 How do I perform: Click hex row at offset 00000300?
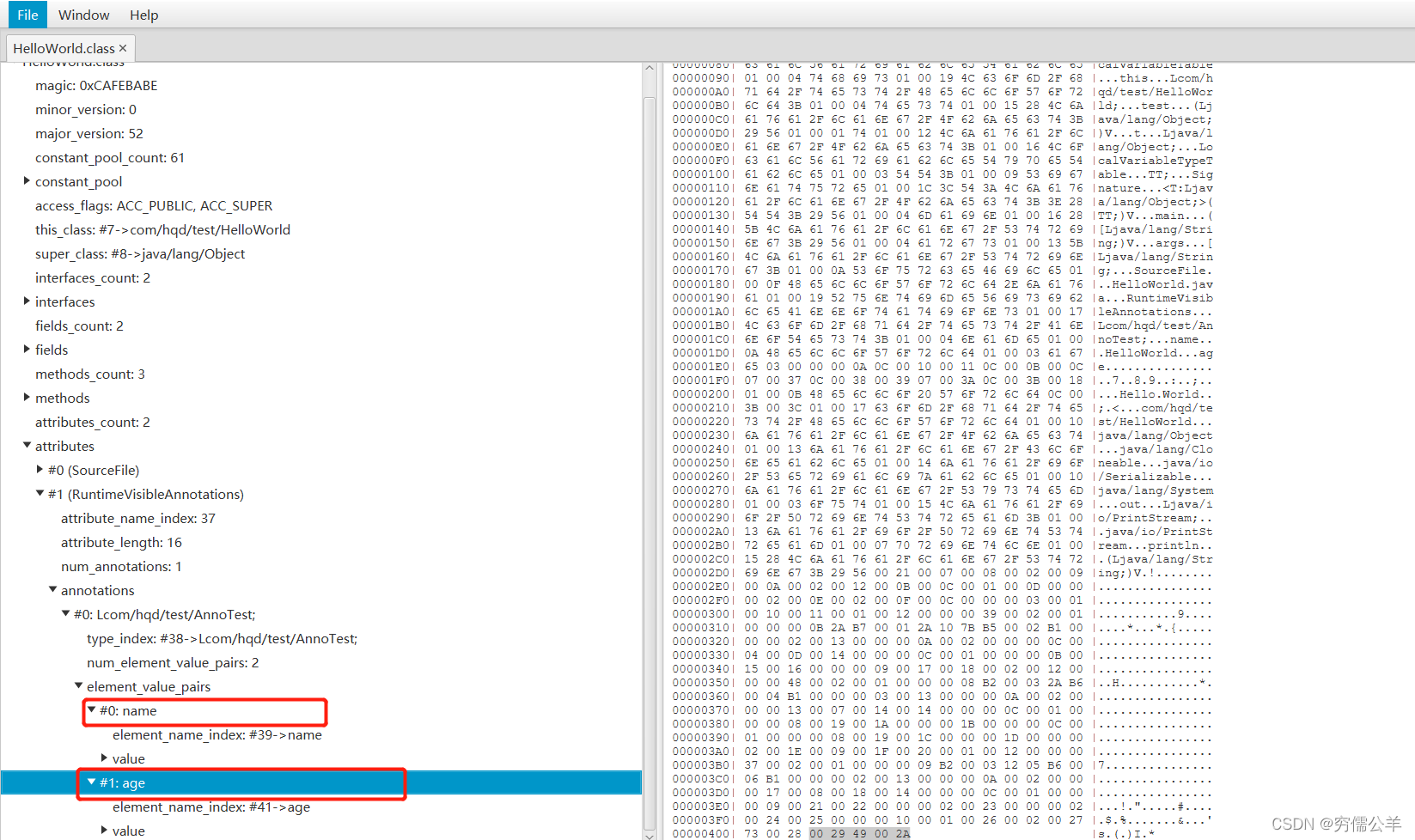pos(942,614)
